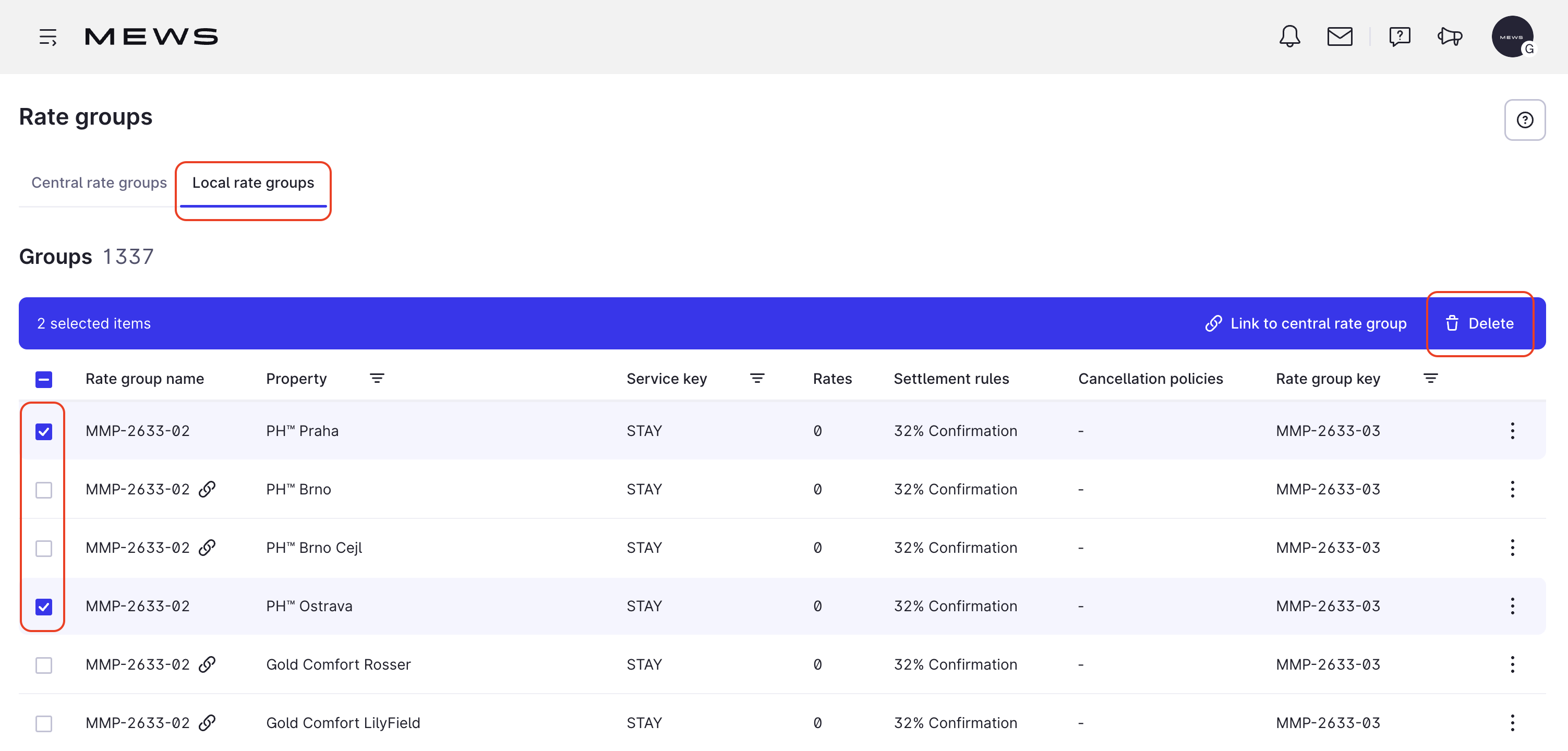Viewport: 1568px width, 751px height.
Task: Click MMP-2633-02 name in PH Ostrava row
Action: 138,606
